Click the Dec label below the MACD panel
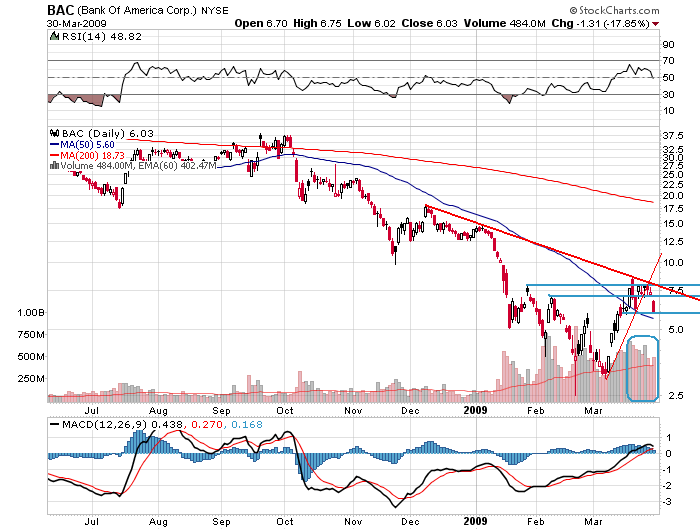Viewport: 700px width, 530px height. [x=410, y=522]
